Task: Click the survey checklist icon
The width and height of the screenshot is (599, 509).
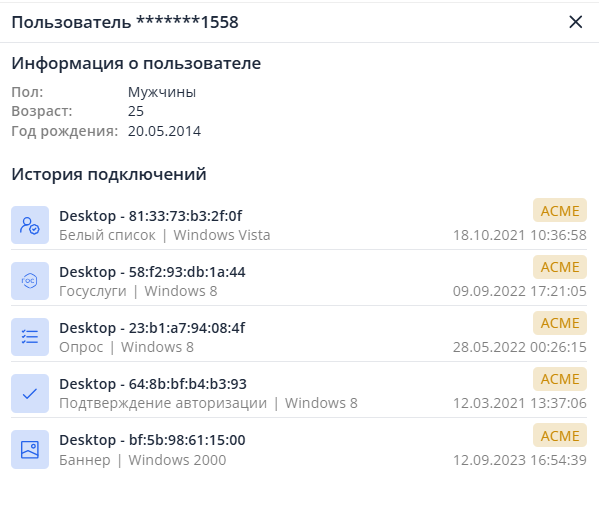Action: click(30, 337)
